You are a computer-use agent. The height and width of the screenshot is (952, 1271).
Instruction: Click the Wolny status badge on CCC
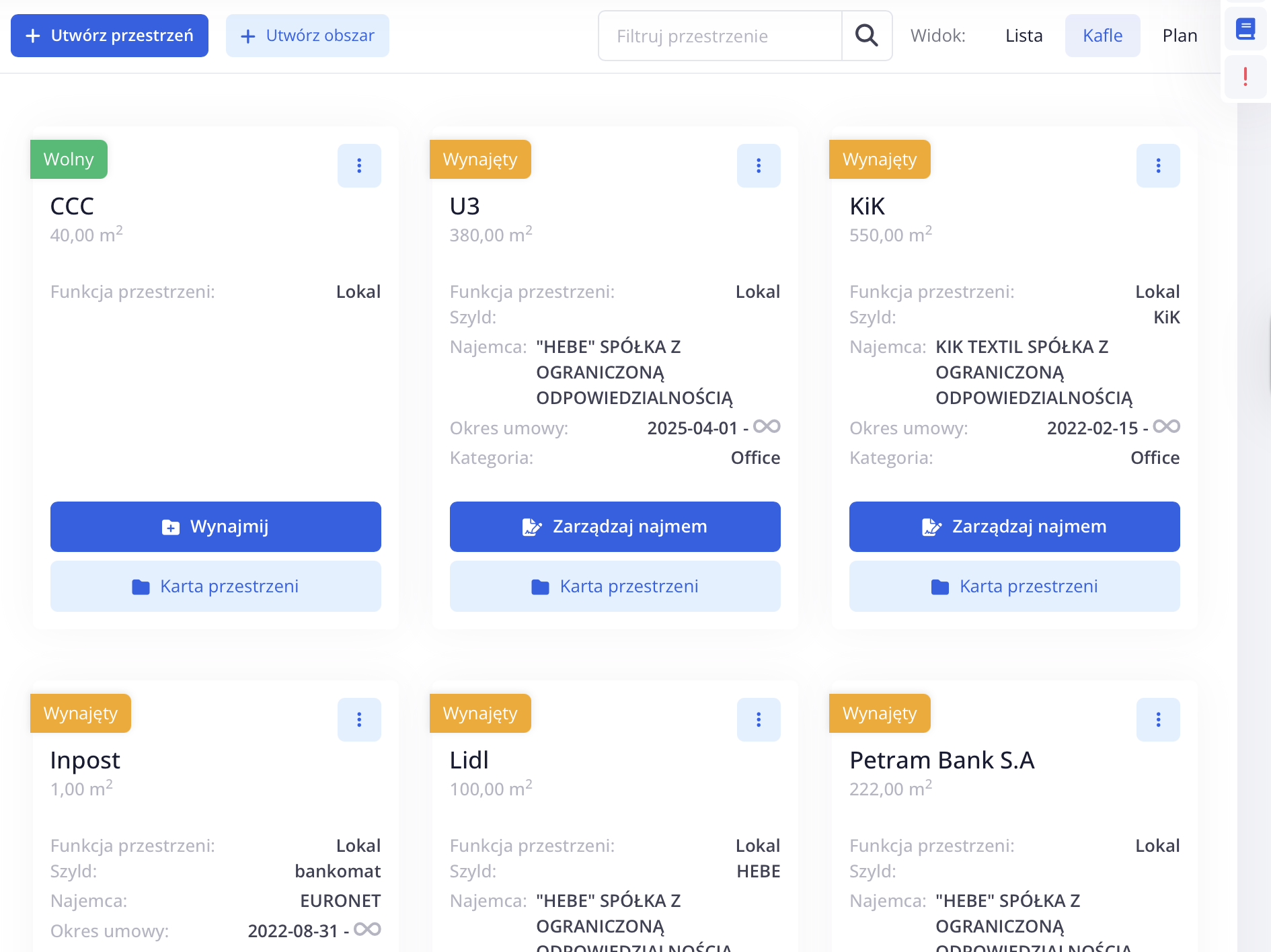click(x=69, y=159)
